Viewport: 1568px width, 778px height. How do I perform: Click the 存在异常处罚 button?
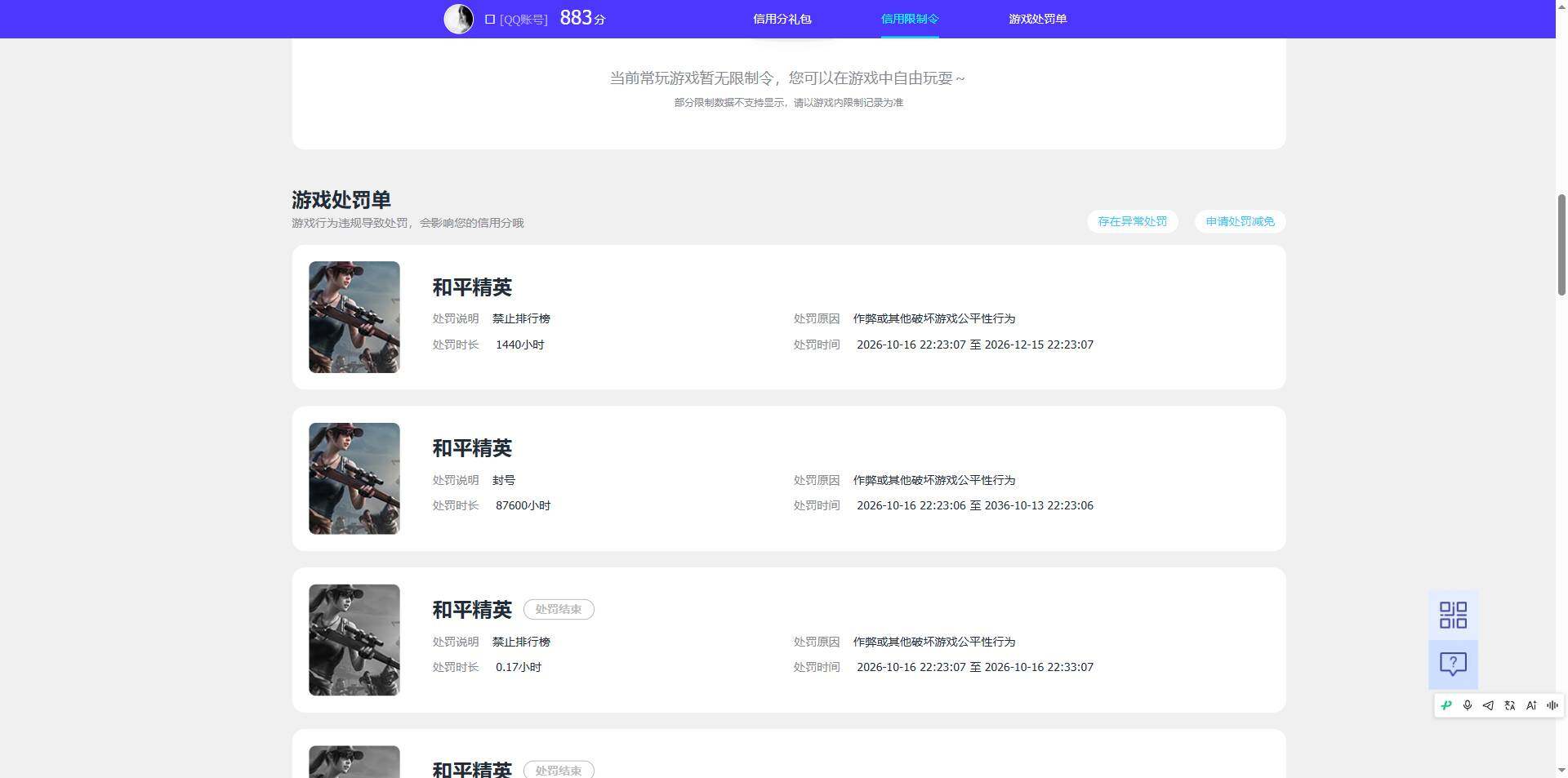(1132, 221)
